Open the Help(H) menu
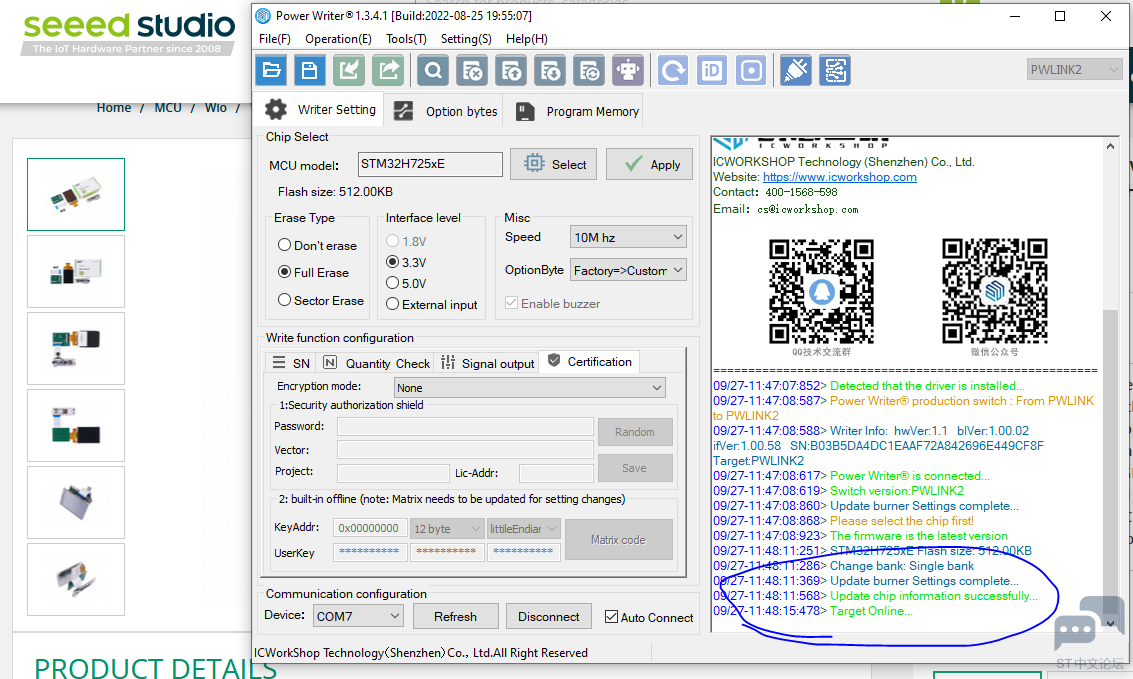The height and width of the screenshot is (679, 1133). point(527,39)
